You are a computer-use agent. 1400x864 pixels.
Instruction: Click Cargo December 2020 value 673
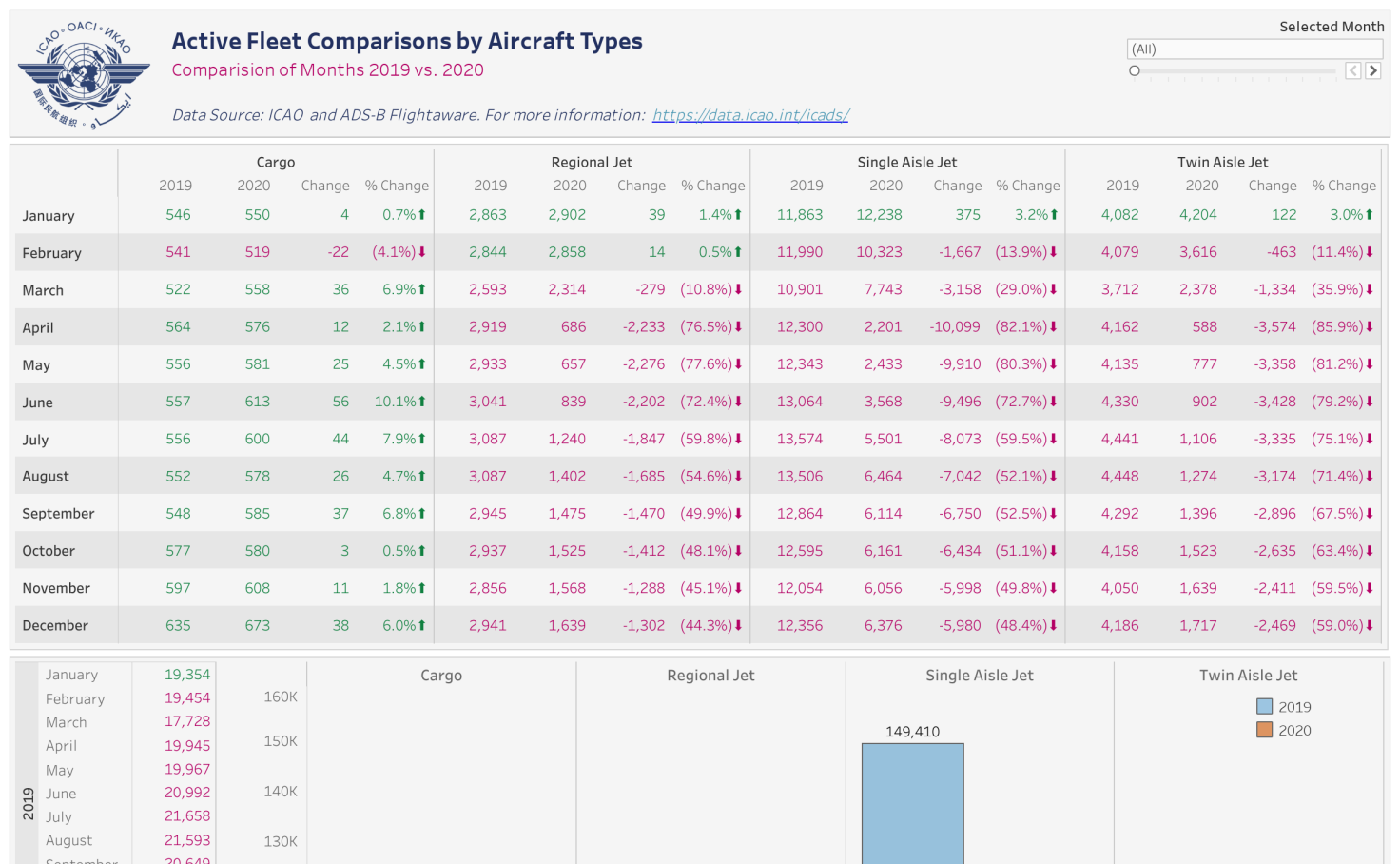click(258, 625)
